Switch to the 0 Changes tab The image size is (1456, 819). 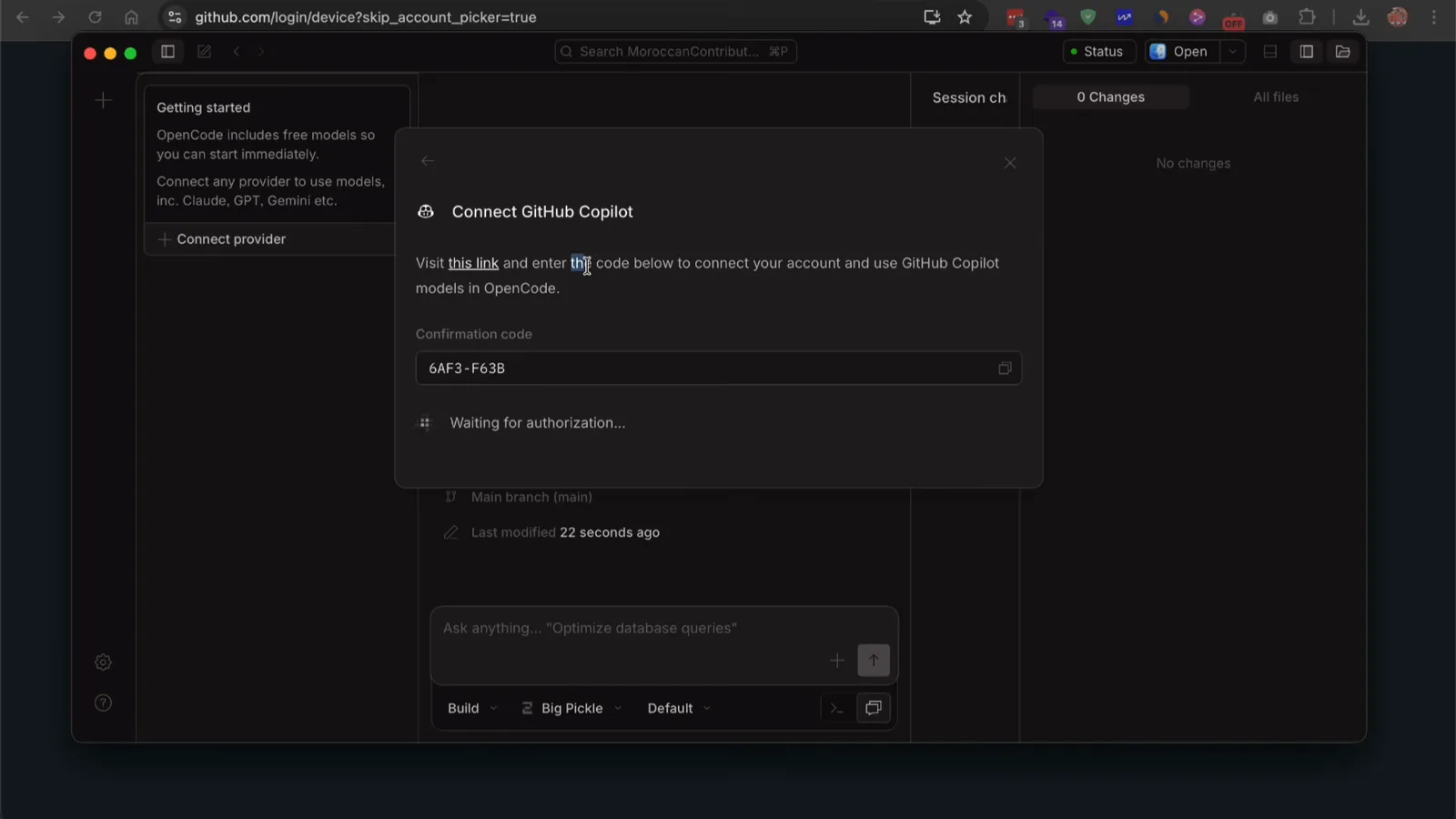click(1111, 97)
